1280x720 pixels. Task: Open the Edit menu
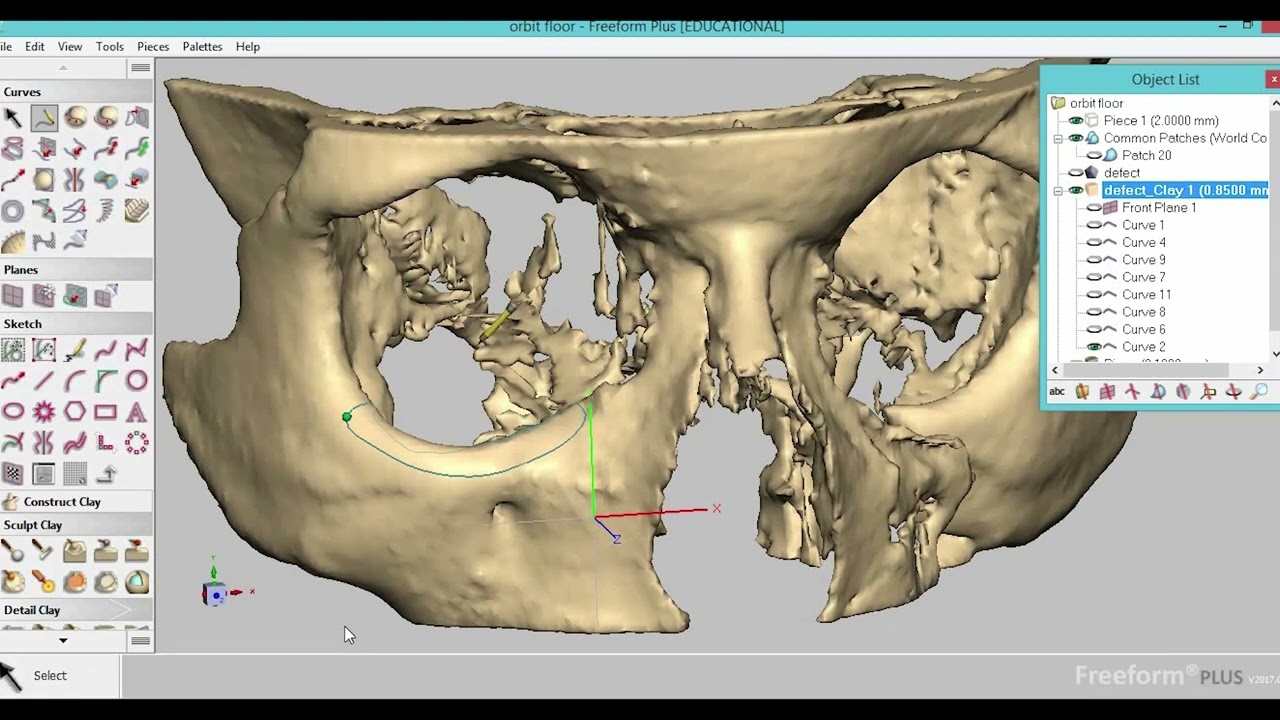(x=35, y=47)
